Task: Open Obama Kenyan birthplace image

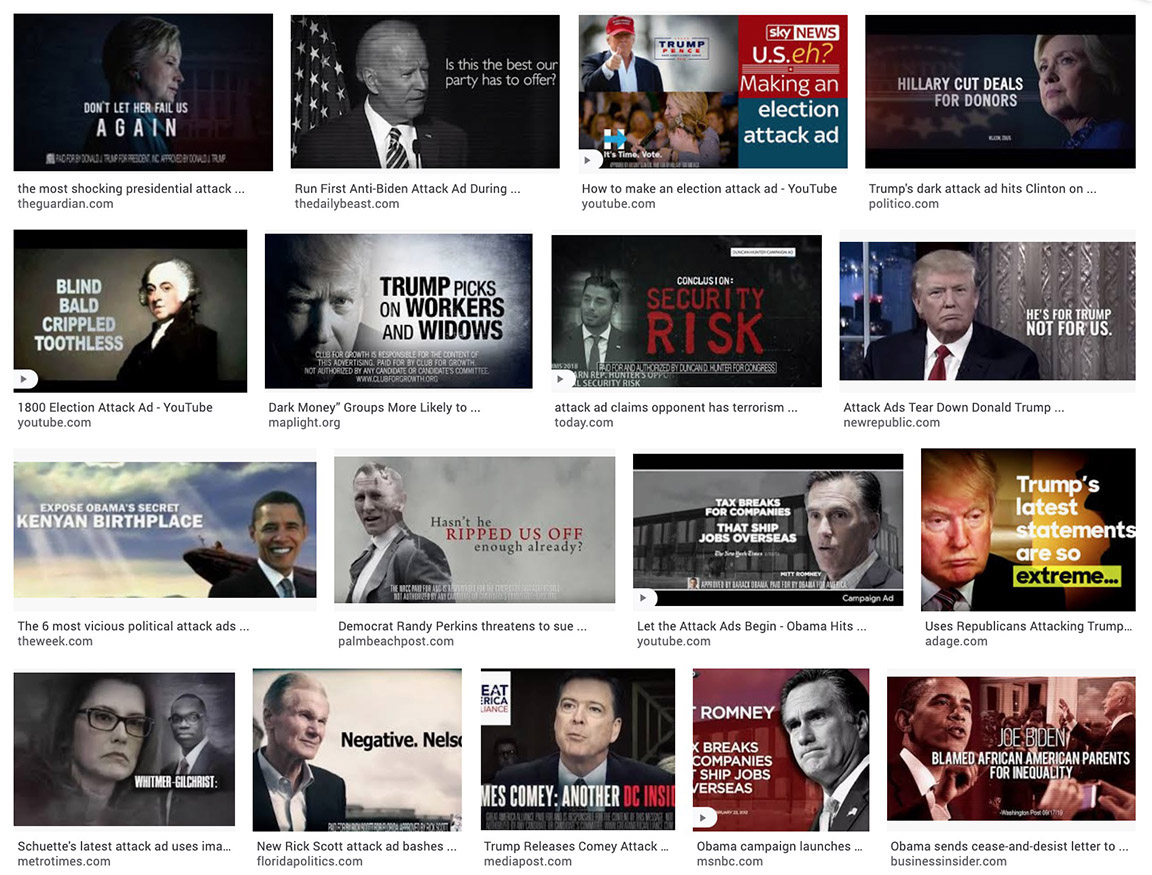Action: 165,530
